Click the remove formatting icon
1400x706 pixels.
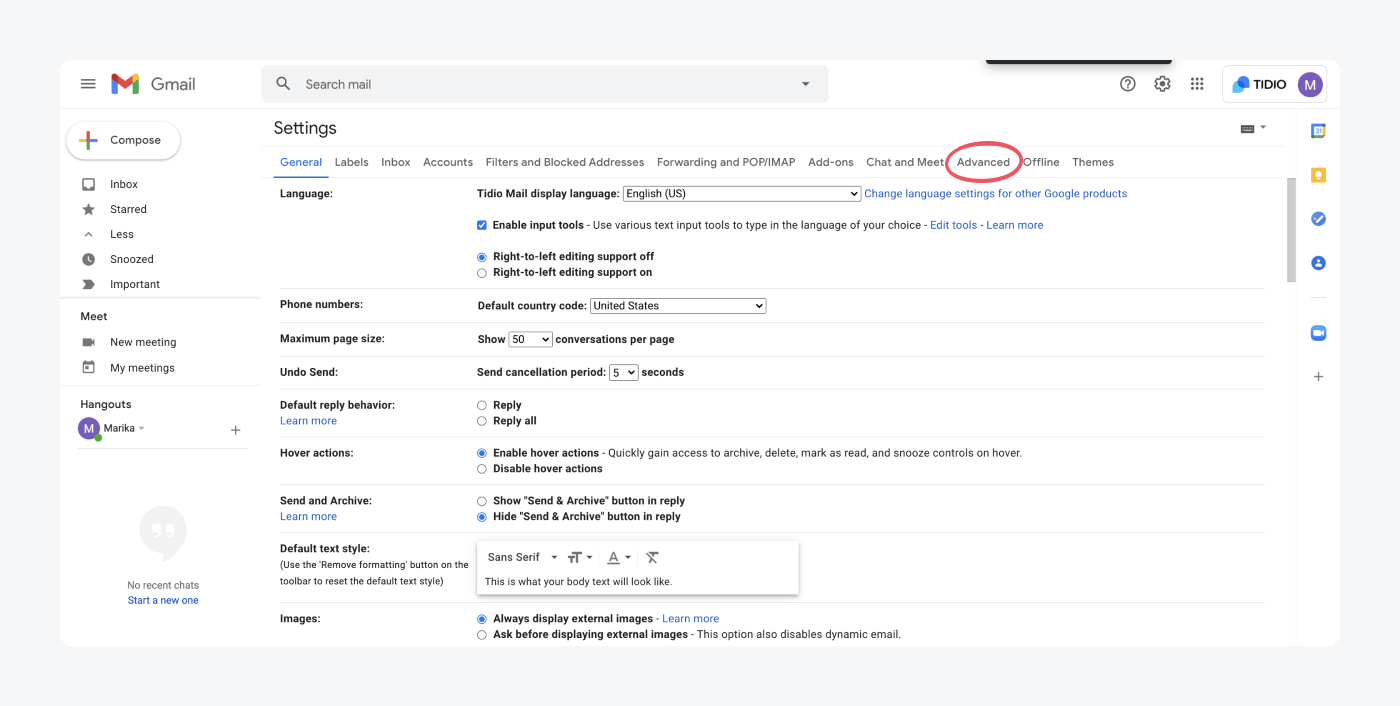(652, 557)
